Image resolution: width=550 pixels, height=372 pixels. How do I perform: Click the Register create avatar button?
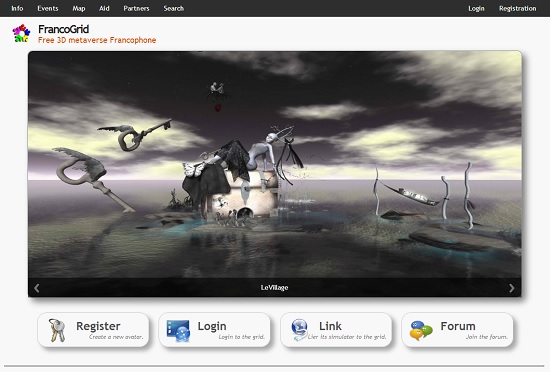point(93,330)
